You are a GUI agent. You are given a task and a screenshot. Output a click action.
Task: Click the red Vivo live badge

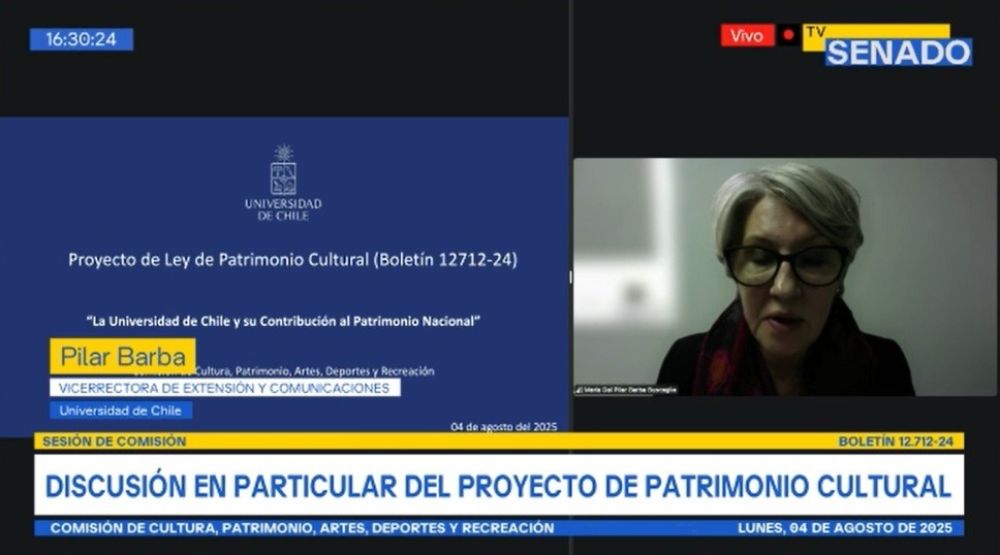click(747, 36)
